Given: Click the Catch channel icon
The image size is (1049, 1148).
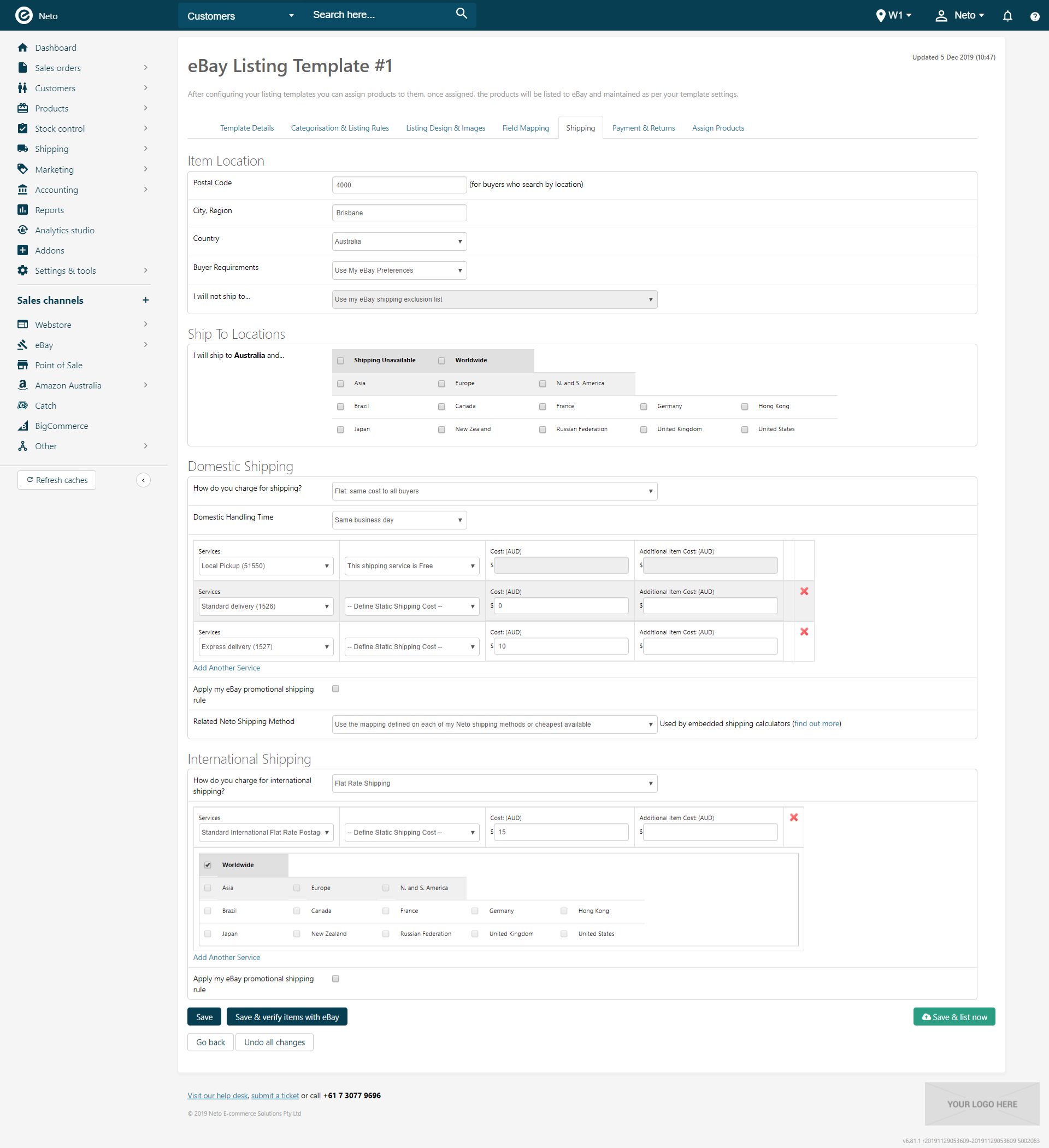Looking at the screenshot, I should click(x=23, y=405).
